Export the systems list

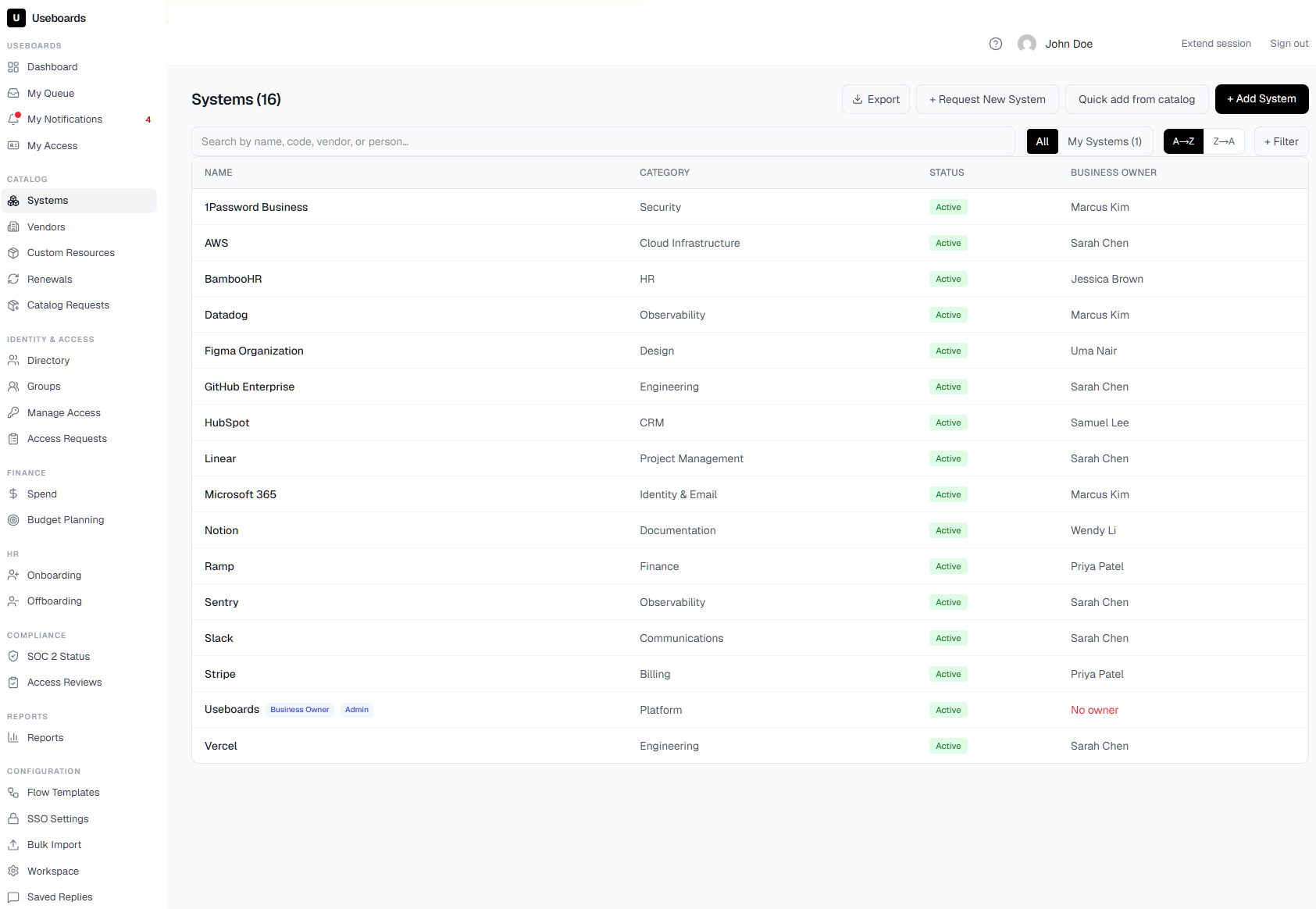(x=876, y=99)
